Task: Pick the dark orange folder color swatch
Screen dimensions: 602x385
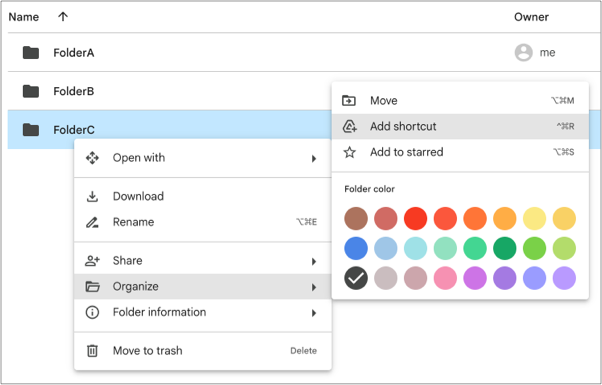Action: point(475,218)
